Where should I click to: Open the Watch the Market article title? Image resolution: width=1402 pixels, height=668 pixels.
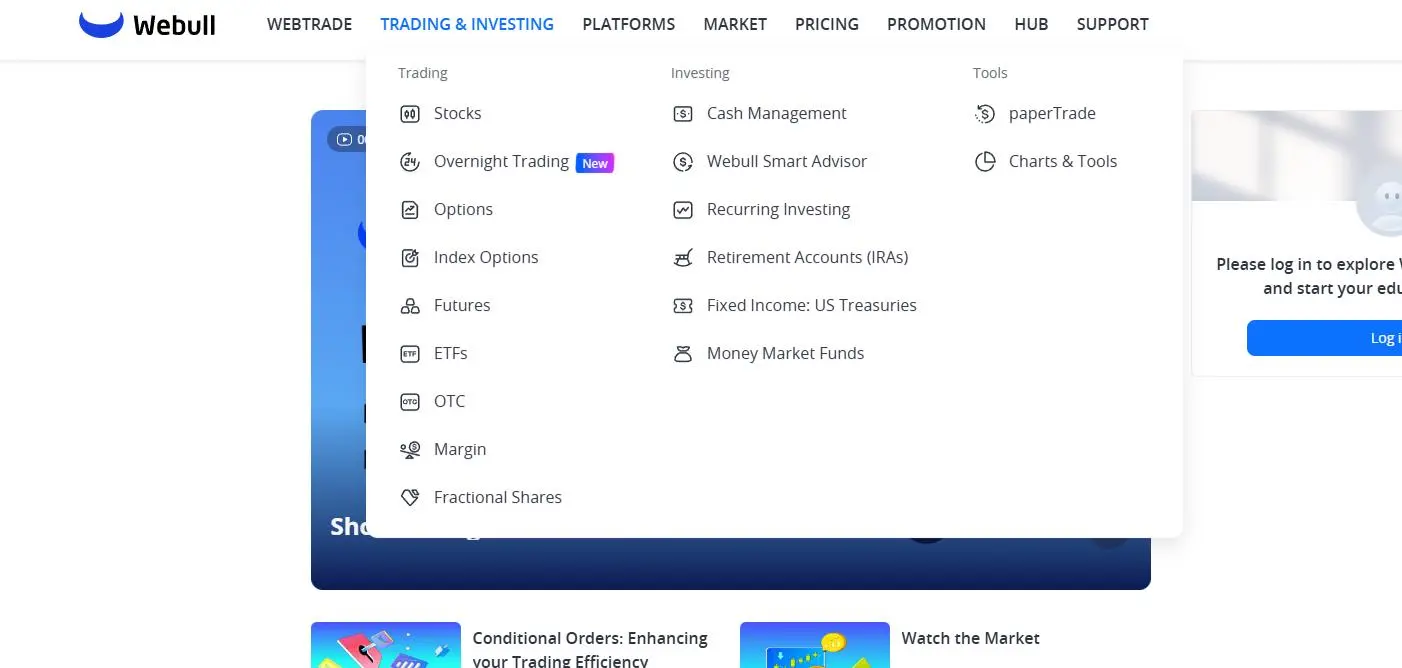pyautogui.click(x=971, y=638)
